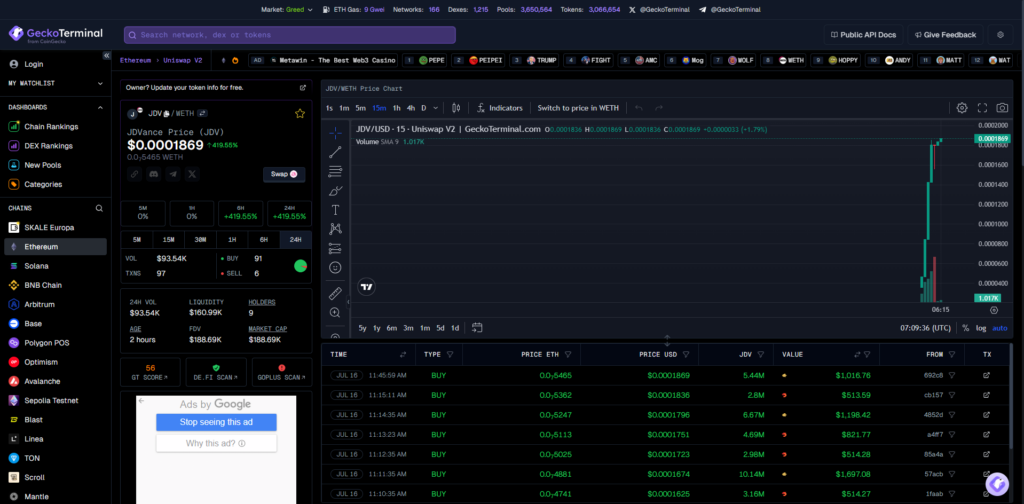This screenshot has width=1024, height=504.
Task: Open the go-to-date calendar icon
Action: [477, 328]
